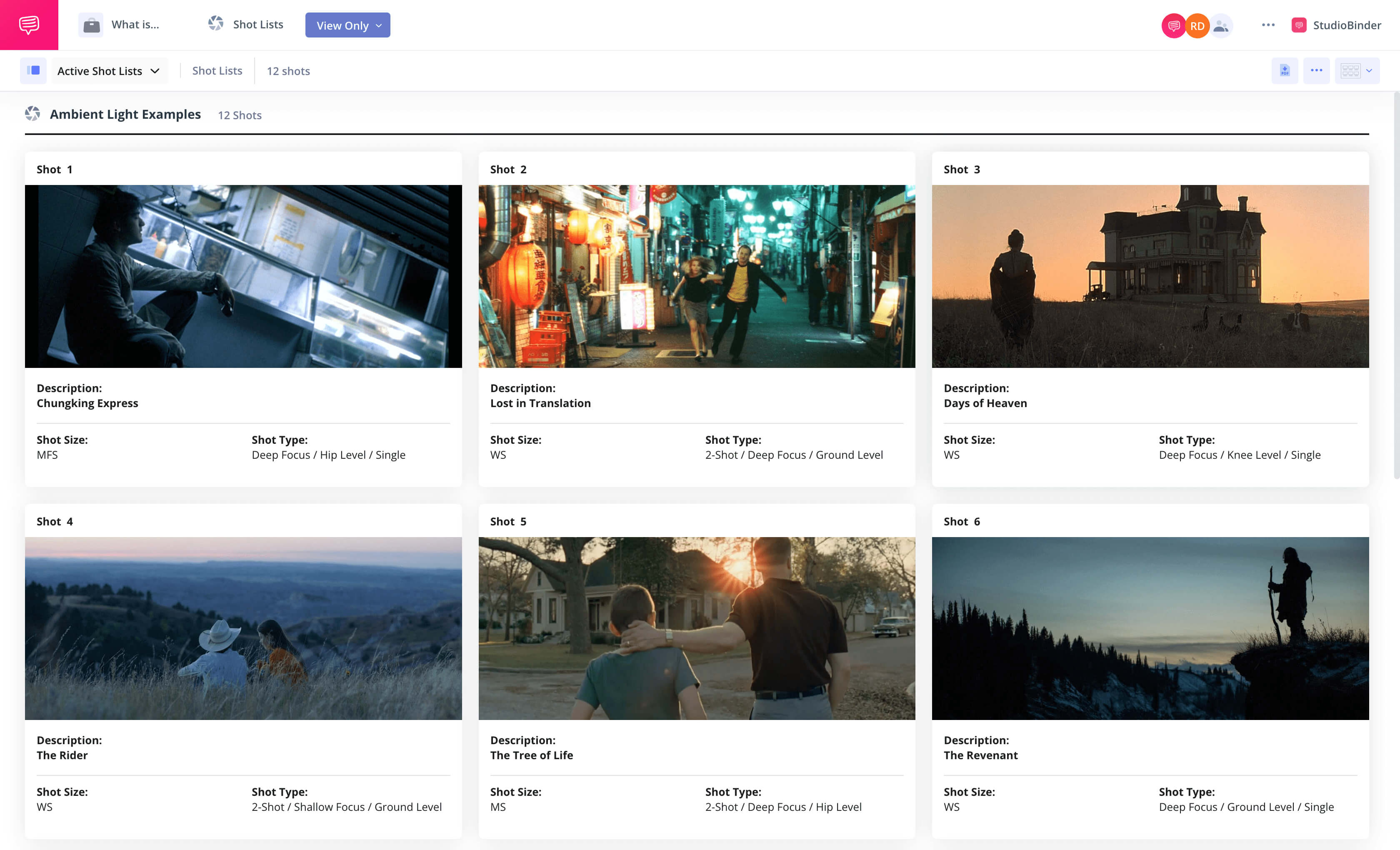Image resolution: width=1400 pixels, height=850 pixels.
Task: Open the View Only dropdown
Action: pos(348,25)
